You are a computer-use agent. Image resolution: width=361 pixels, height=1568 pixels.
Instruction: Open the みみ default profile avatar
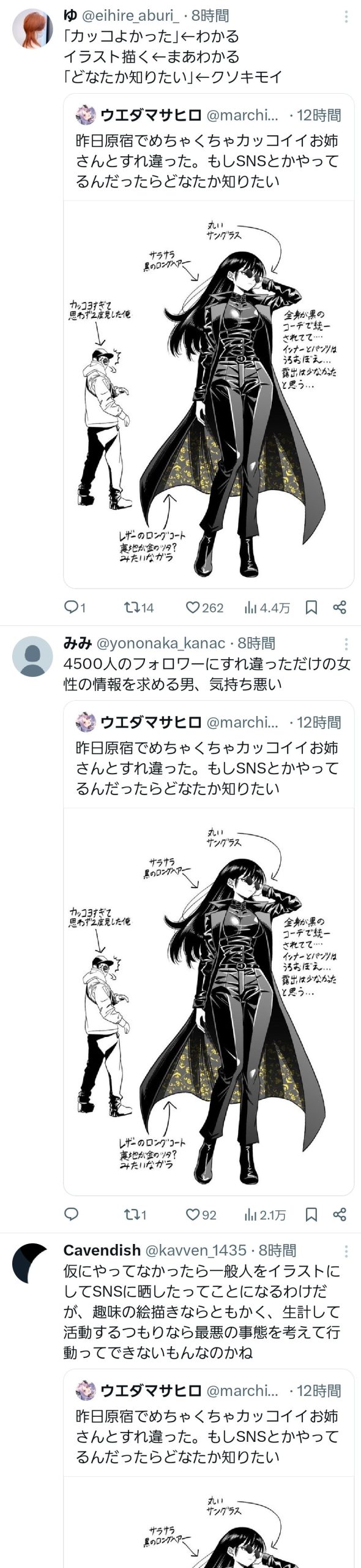coord(33,656)
